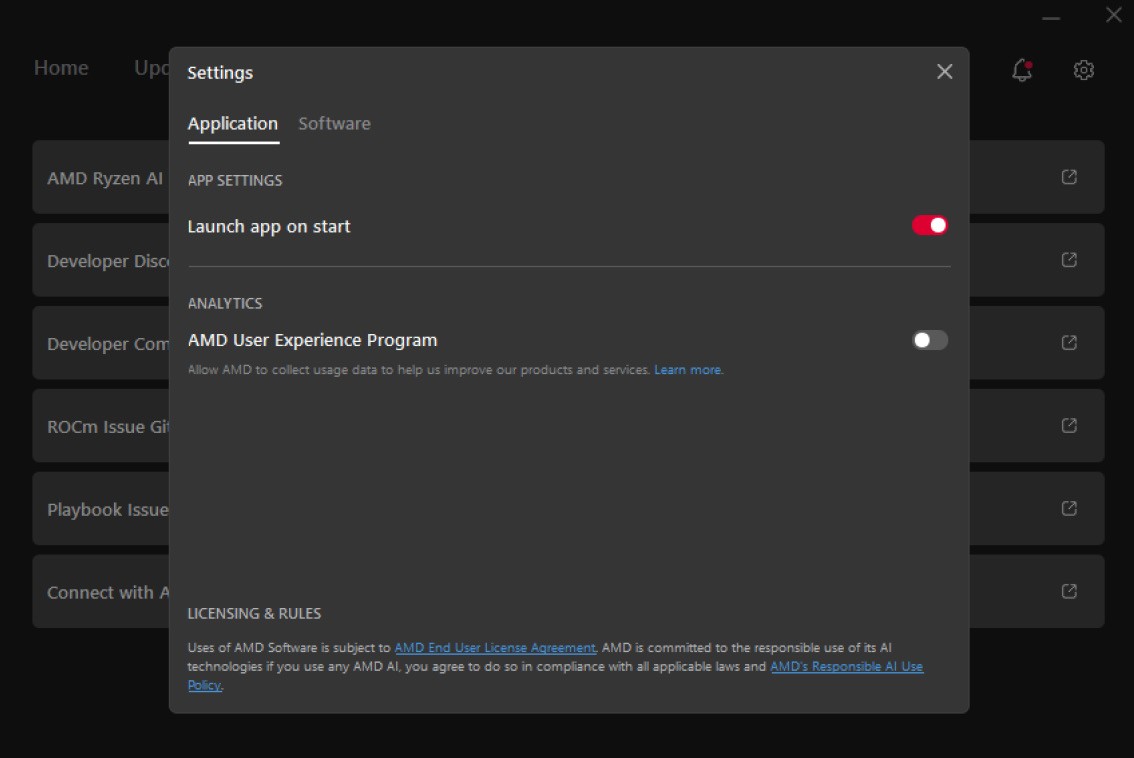The width and height of the screenshot is (1134, 758).
Task: Open external link icon for ROCm Issue row
Action: tap(1069, 425)
